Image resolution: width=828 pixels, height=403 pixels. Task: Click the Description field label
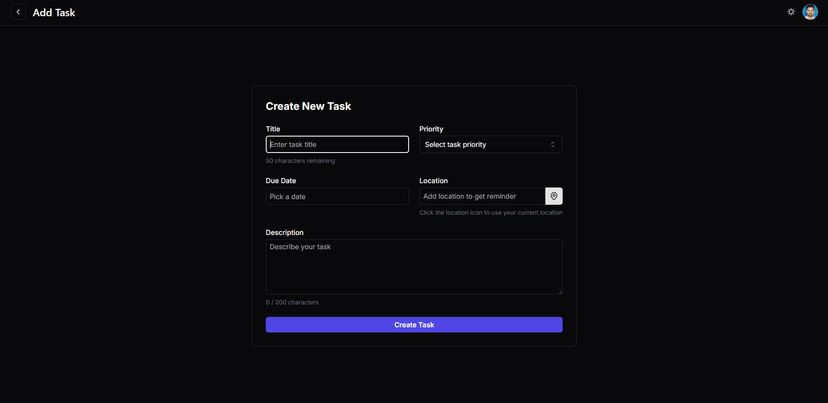point(285,232)
